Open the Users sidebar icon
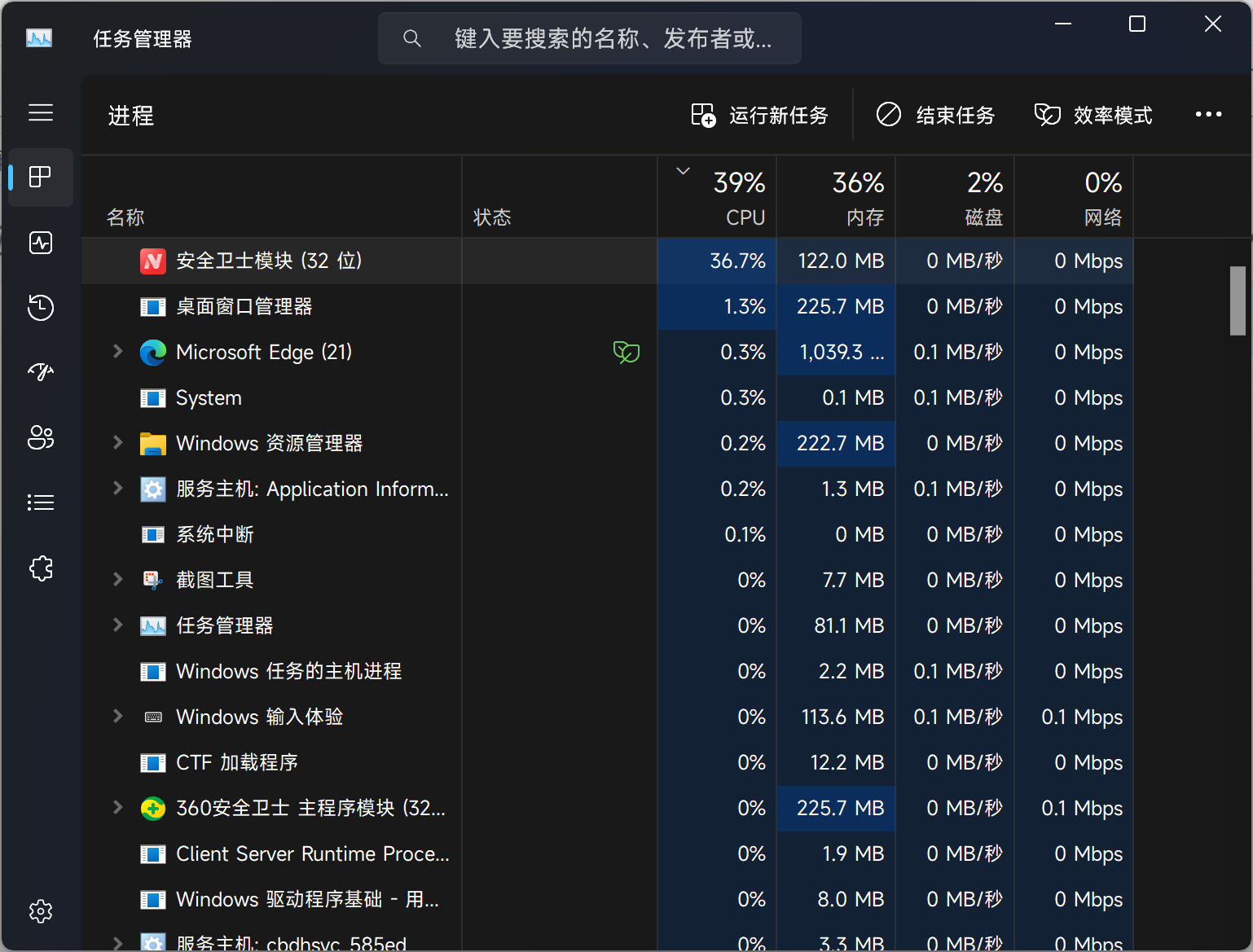The width and height of the screenshot is (1253, 952). pos(41,437)
